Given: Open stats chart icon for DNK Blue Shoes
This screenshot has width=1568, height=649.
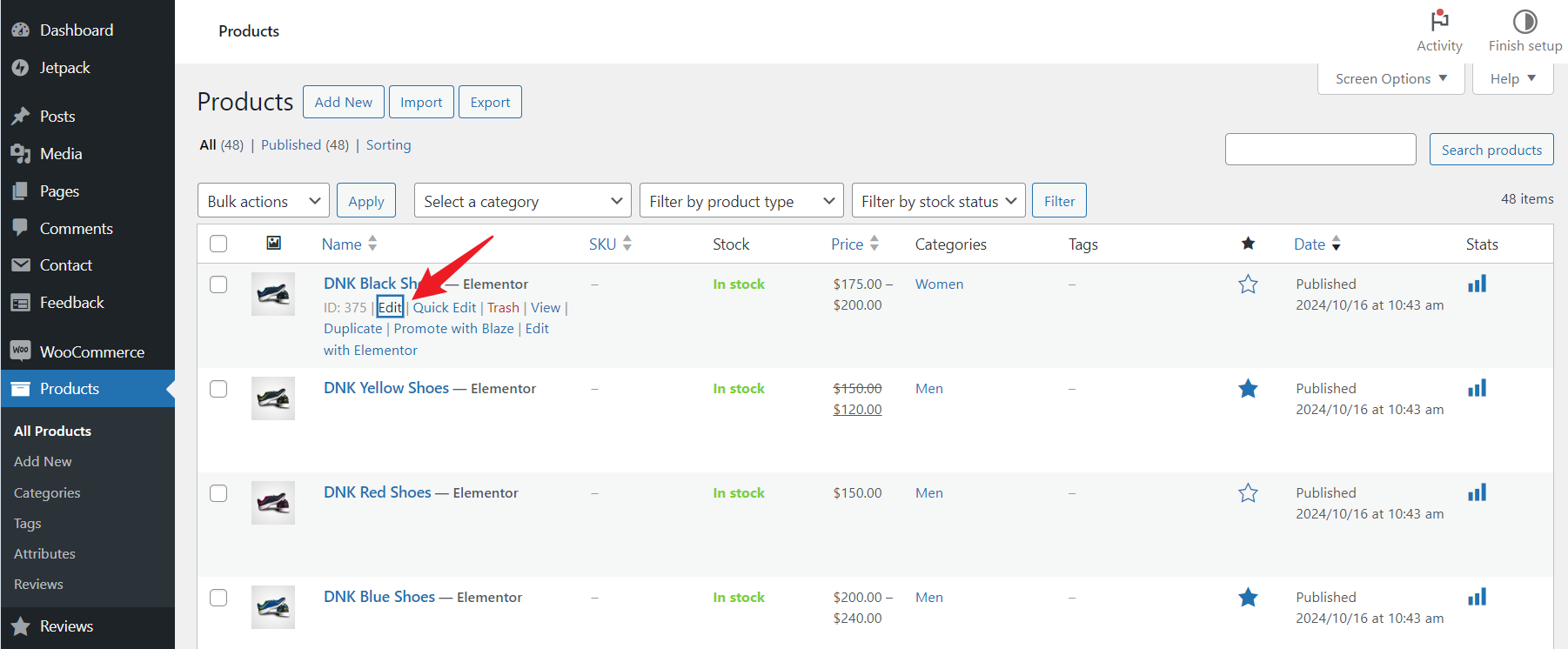Looking at the screenshot, I should click(x=1477, y=597).
